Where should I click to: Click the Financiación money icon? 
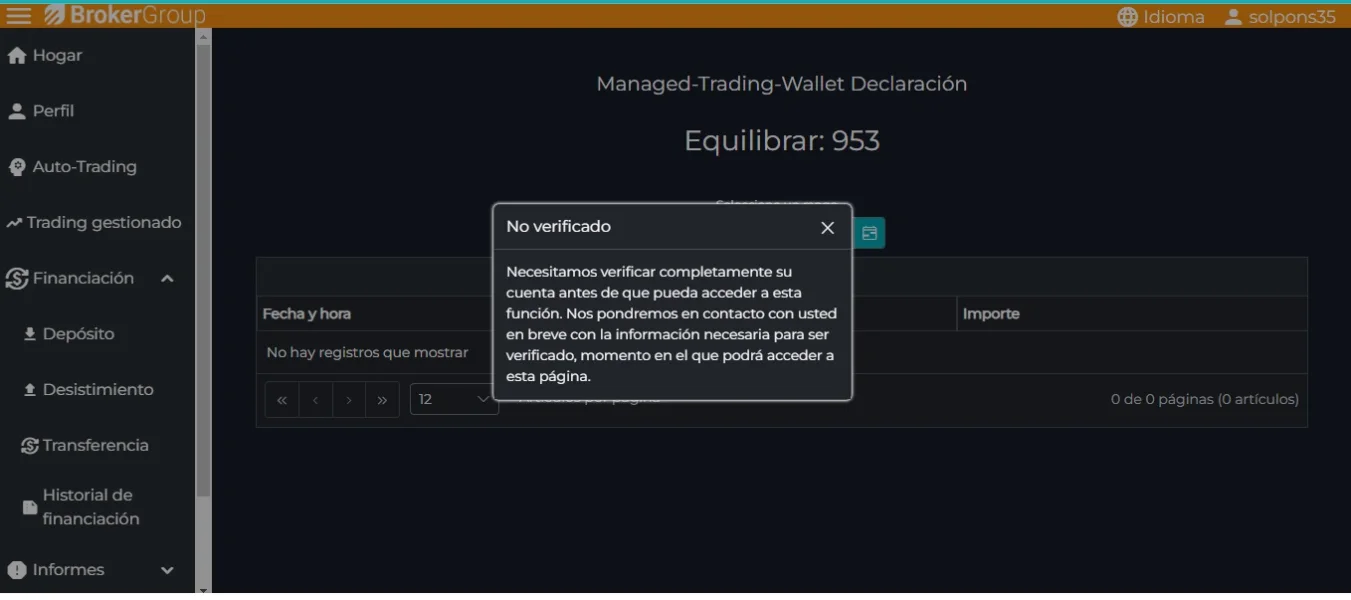point(16,279)
